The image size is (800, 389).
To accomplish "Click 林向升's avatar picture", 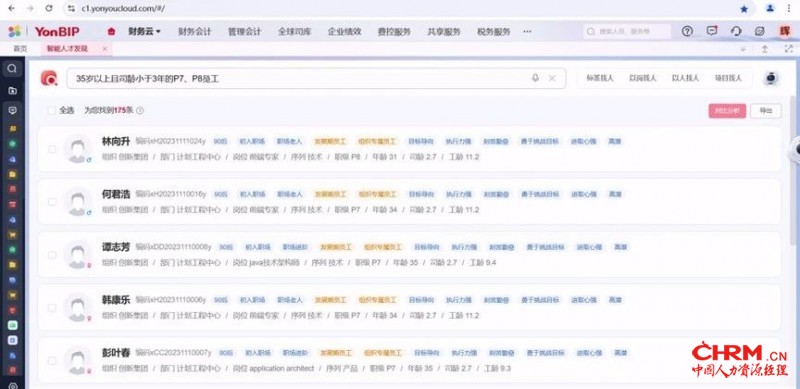I will [x=78, y=149].
